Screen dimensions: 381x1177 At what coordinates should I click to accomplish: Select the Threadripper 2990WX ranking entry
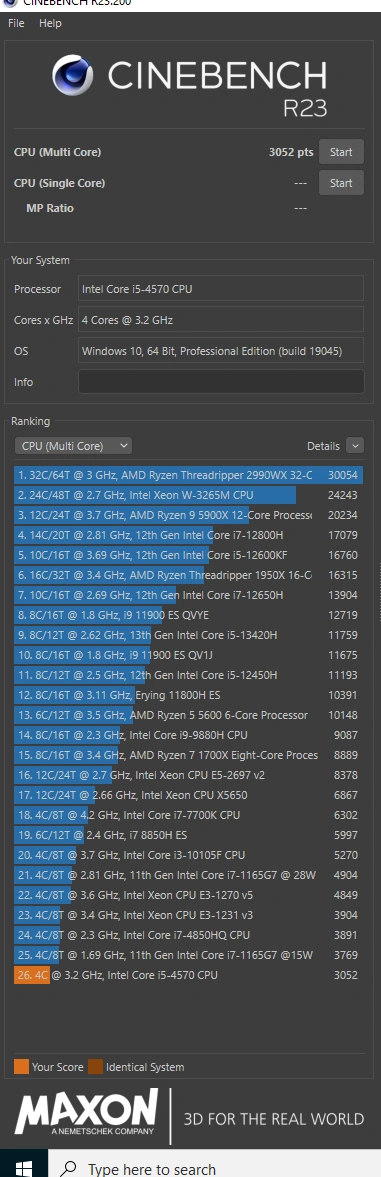188,475
